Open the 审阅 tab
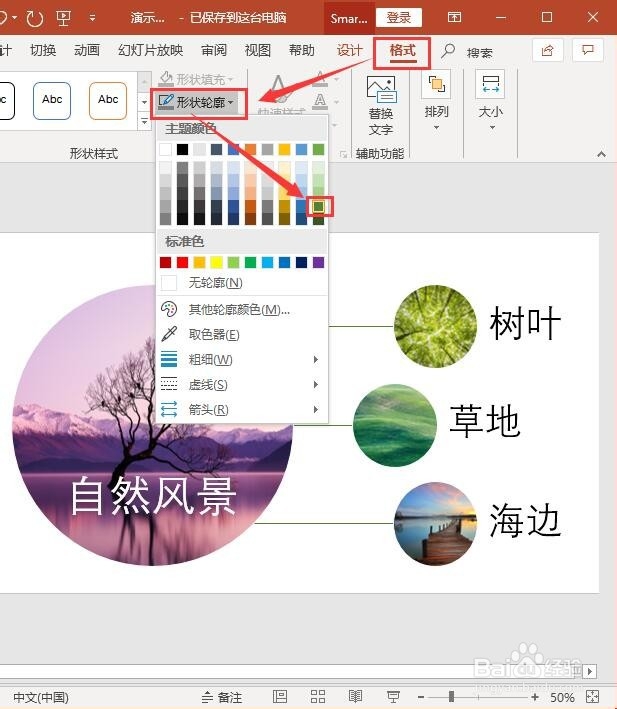Screen dimensions: 617x709 tap(214, 51)
